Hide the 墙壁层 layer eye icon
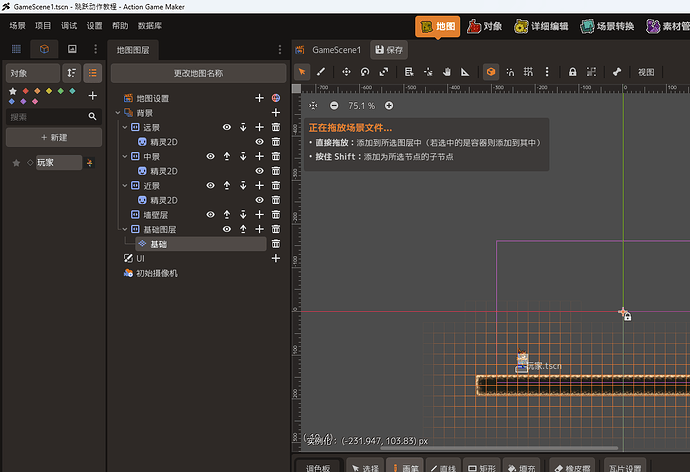 click(210, 214)
